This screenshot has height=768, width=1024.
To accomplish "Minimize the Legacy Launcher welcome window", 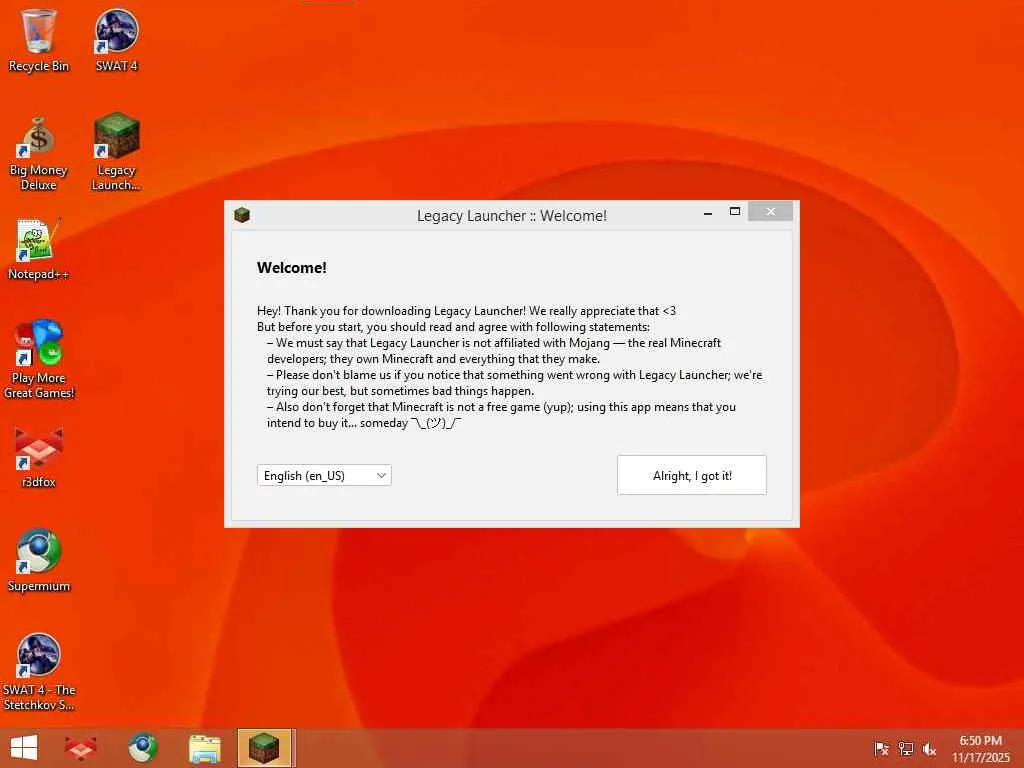I will click(x=708, y=212).
